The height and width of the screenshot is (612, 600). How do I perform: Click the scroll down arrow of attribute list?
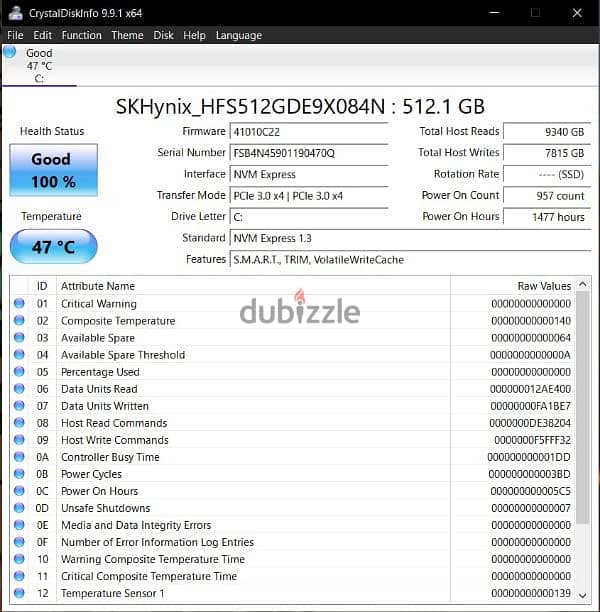click(x=582, y=596)
